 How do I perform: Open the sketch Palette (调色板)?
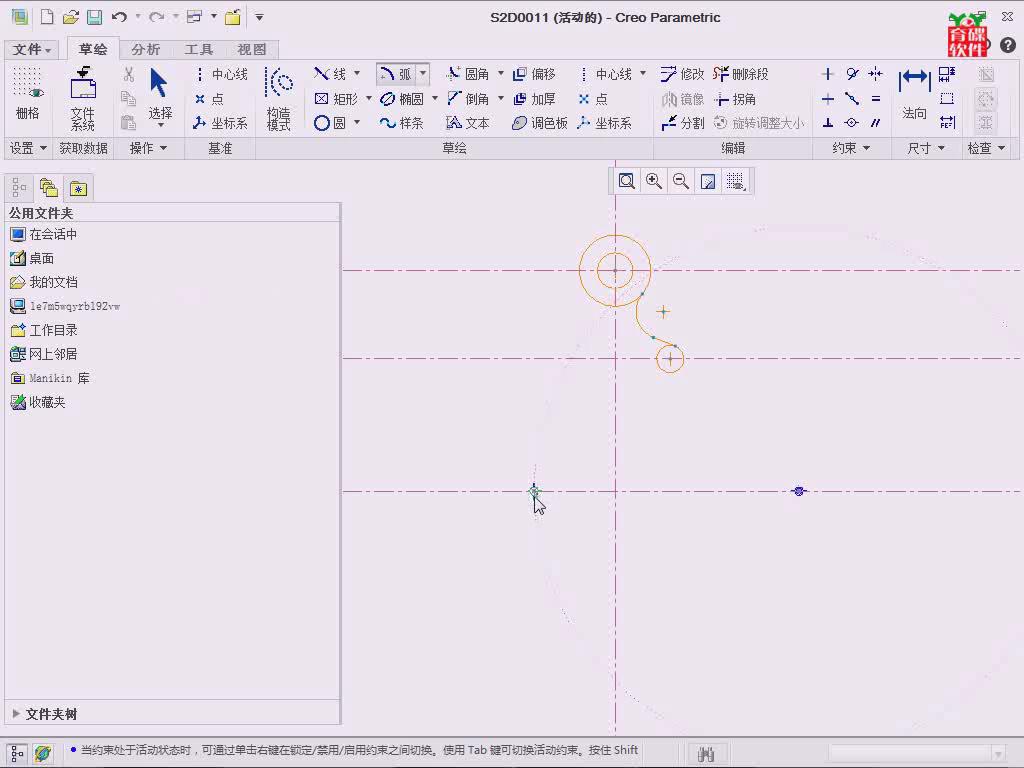pyautogui.click(x=540, y=123)
